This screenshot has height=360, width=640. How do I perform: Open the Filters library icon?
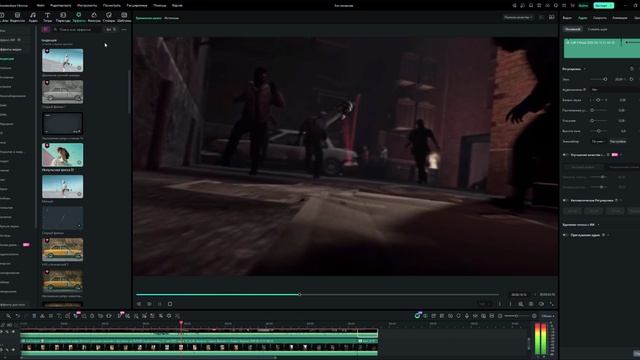pyautogui.click(x=94, y=17)
